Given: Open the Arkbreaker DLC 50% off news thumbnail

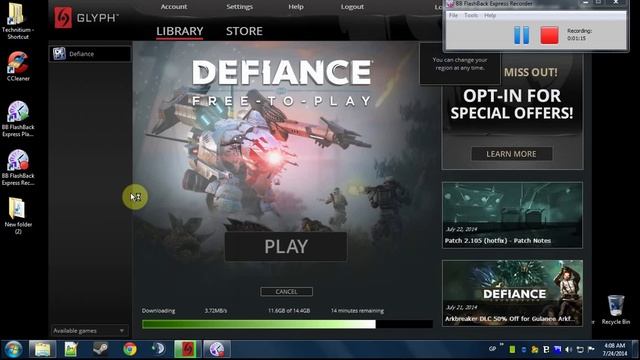Looking at the screenshot, I should [x=512, y=293].
